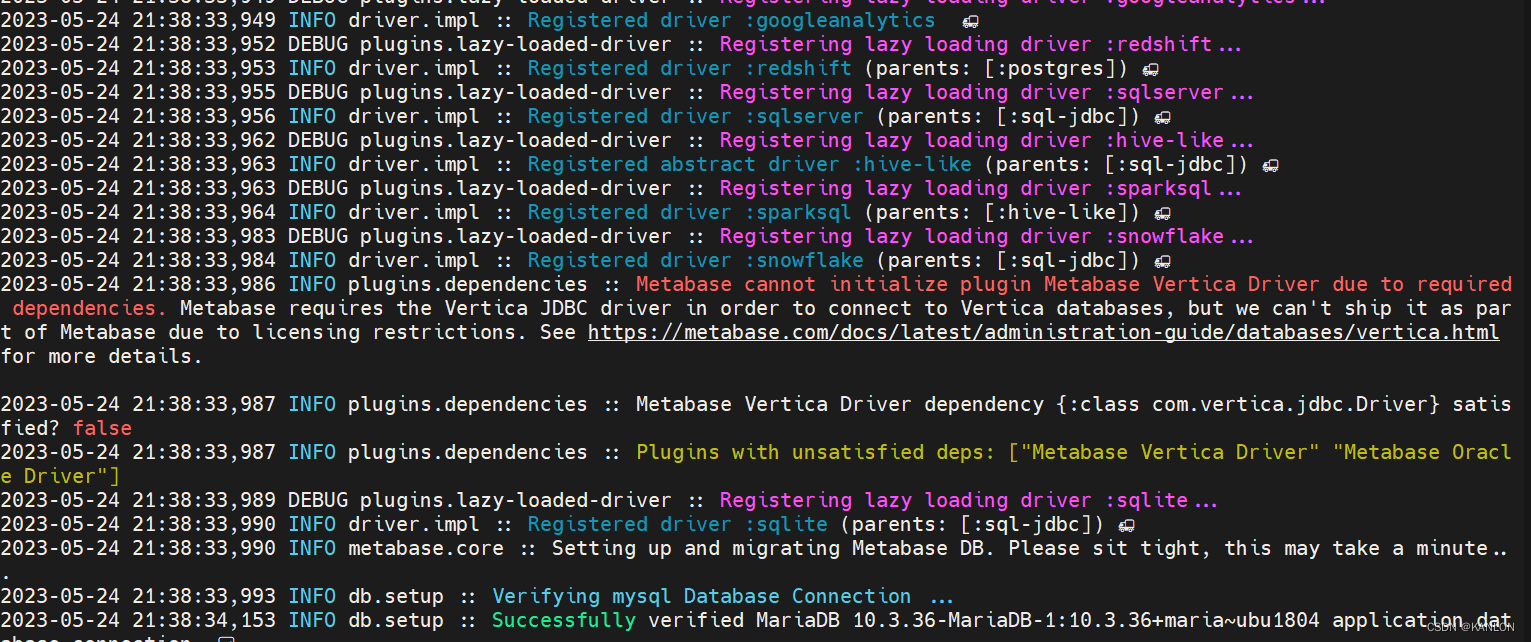This screenshot has width=1531, height=642.
Task: Click magenta text "Registering lazy loading driver :sqlite"
Action: (953, 500)
